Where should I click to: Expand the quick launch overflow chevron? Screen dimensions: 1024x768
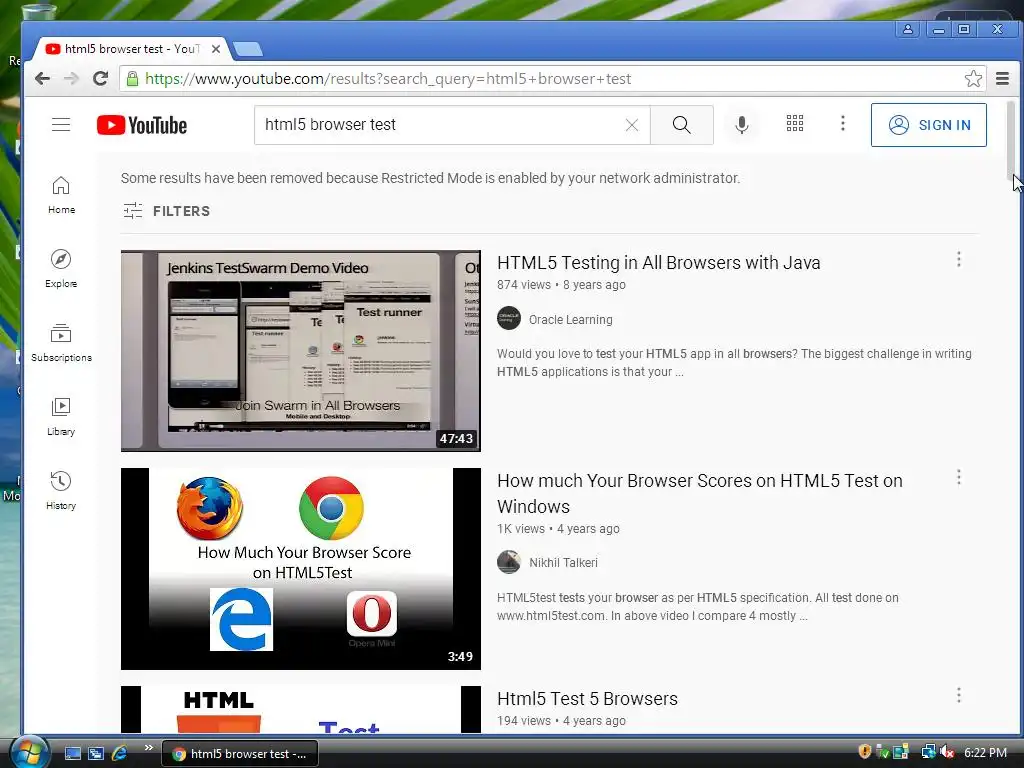click(x=148, y=748)
